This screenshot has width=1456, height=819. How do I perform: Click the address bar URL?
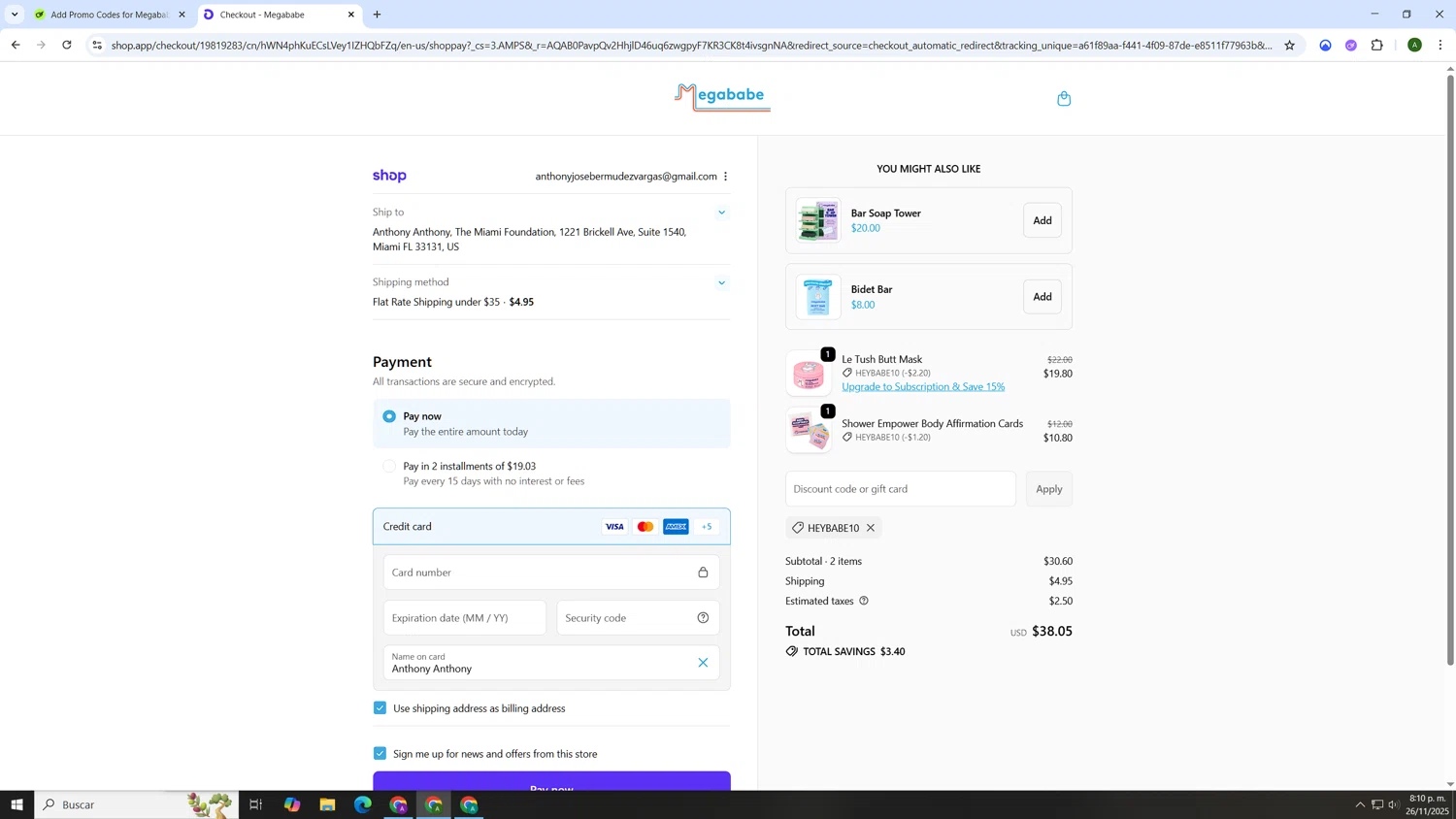[x=691, y=46]
